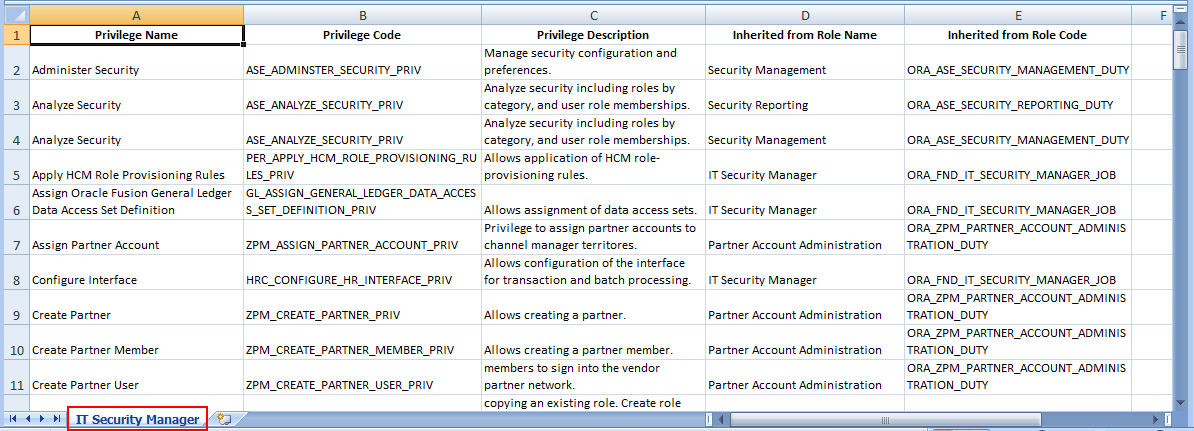Click the Privilege Name header cell

[x=136, y=35]
